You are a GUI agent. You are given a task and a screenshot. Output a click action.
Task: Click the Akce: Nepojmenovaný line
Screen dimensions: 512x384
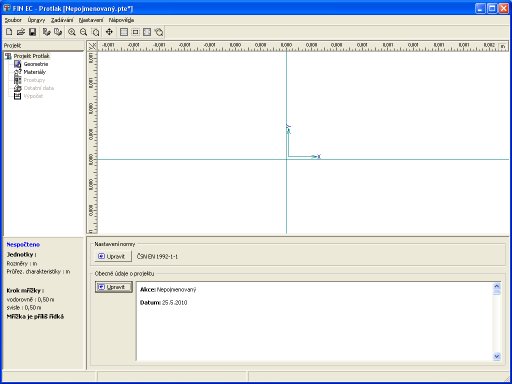(168, 290)
